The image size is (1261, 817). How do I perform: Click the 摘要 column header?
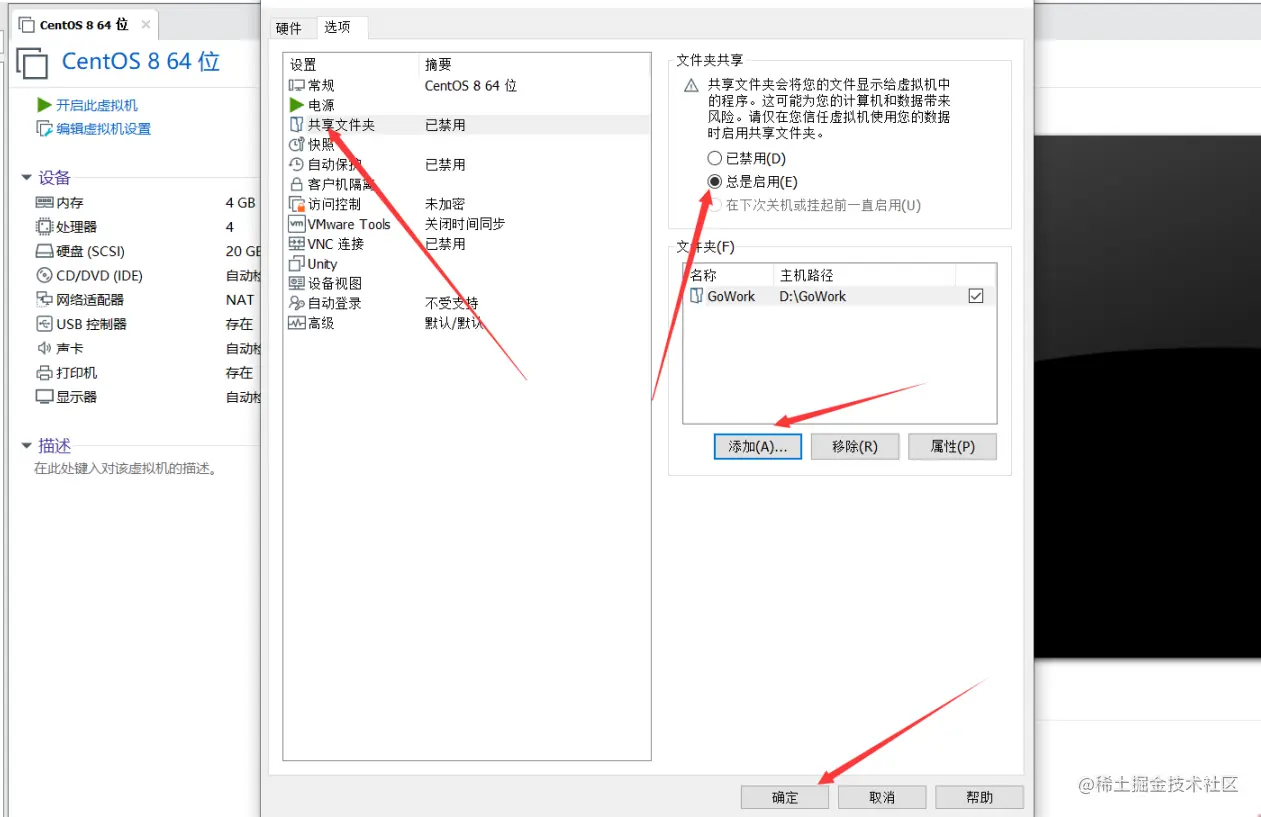pos(534,64)
